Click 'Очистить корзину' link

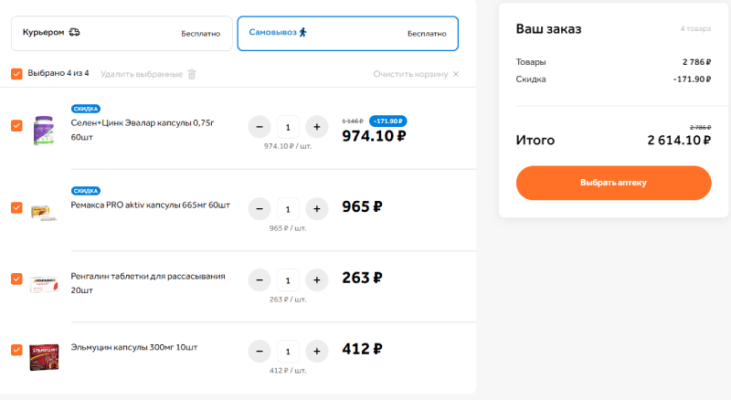pos(416,74)
